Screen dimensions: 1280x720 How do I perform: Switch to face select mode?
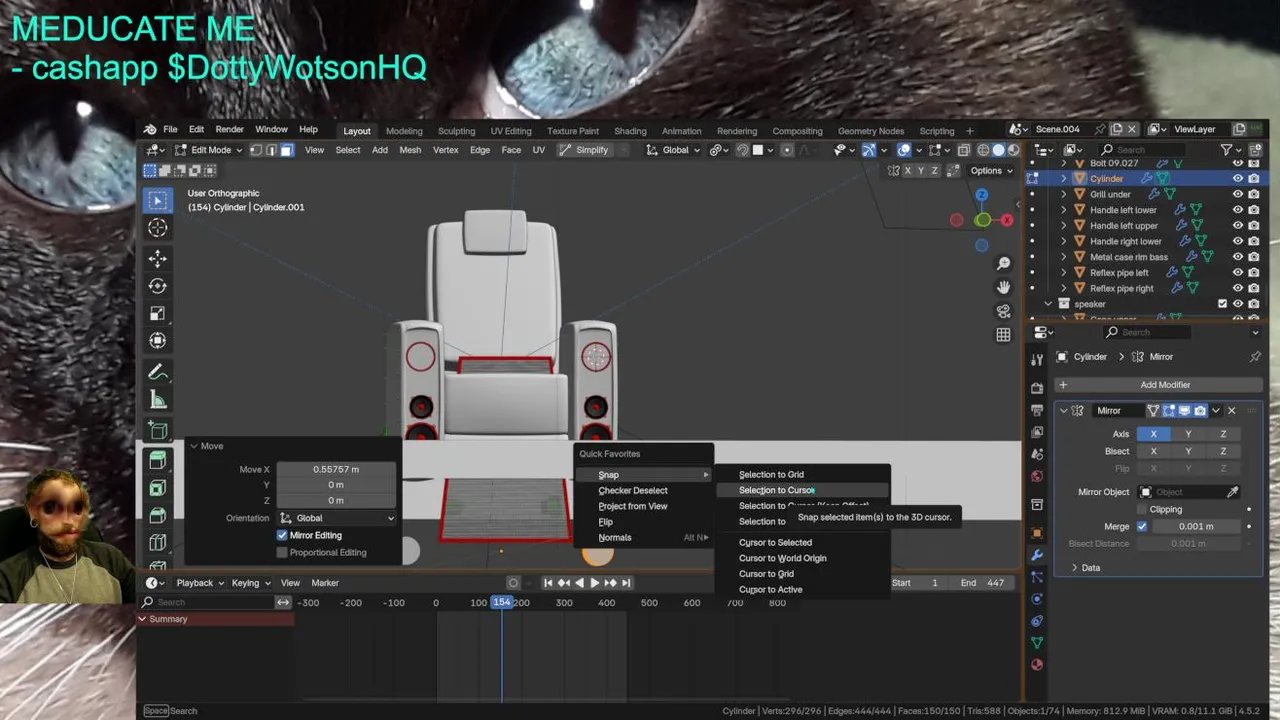pos(286,150)
